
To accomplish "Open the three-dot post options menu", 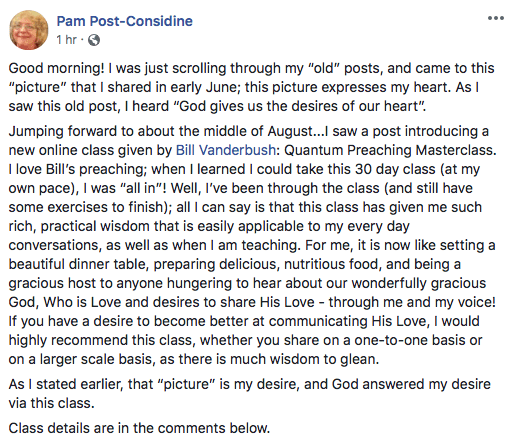I will click(x=495, y=18).
